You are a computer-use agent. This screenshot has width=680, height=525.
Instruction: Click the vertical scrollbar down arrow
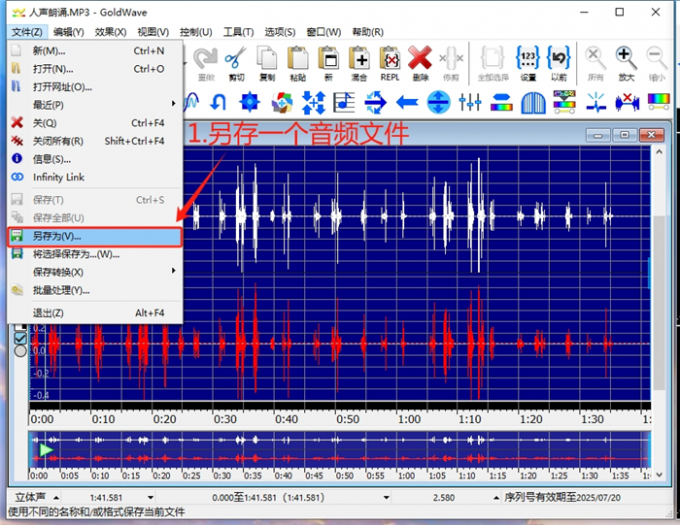point(659,475)
